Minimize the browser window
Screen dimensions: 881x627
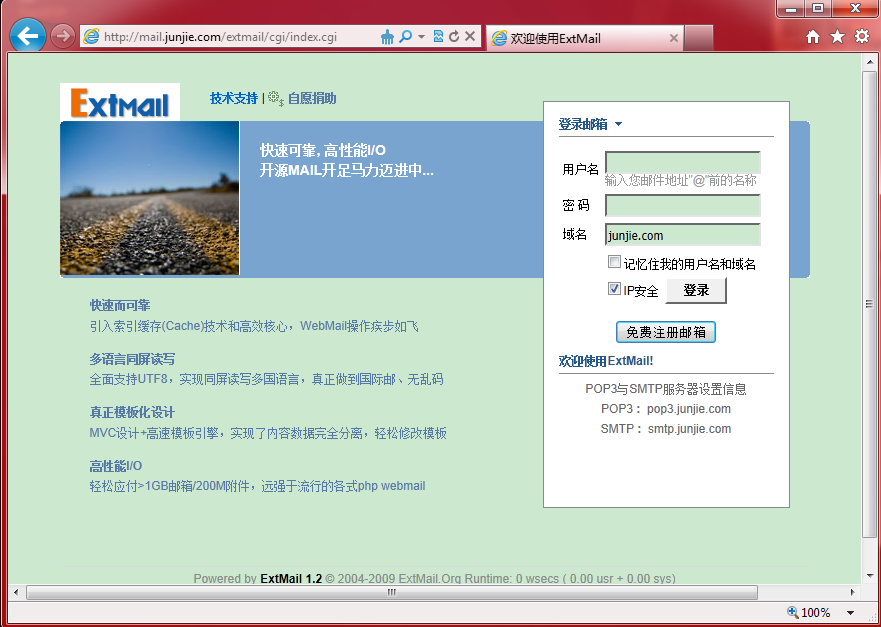[x=791, y=9]
